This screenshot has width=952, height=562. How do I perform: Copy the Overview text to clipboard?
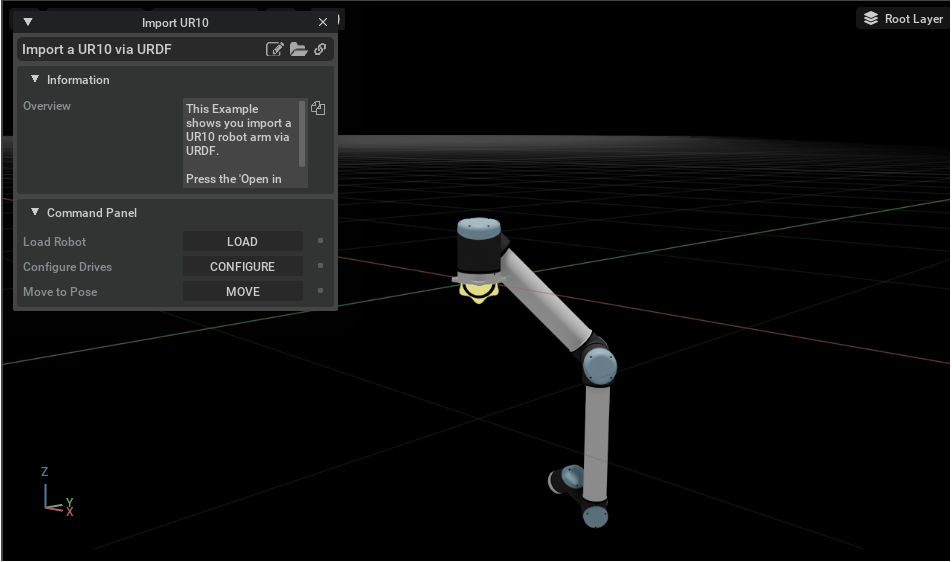(318, 108)
